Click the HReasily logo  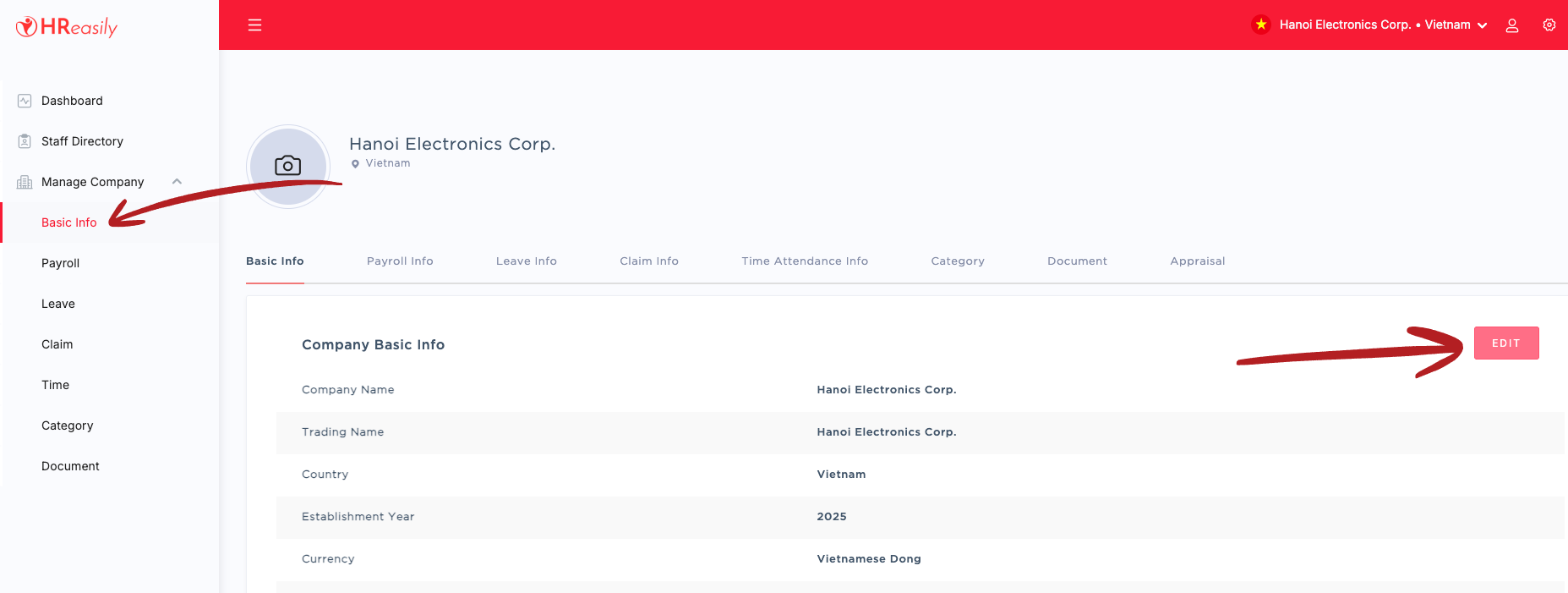[x=66, y=27]
